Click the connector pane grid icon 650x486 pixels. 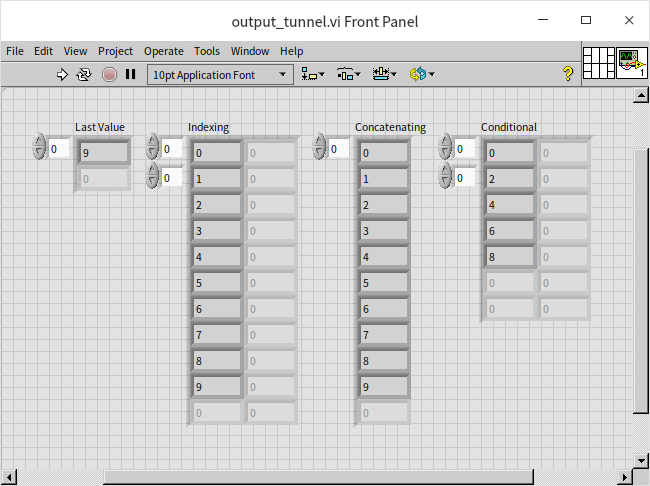click(x=598, y=63)
